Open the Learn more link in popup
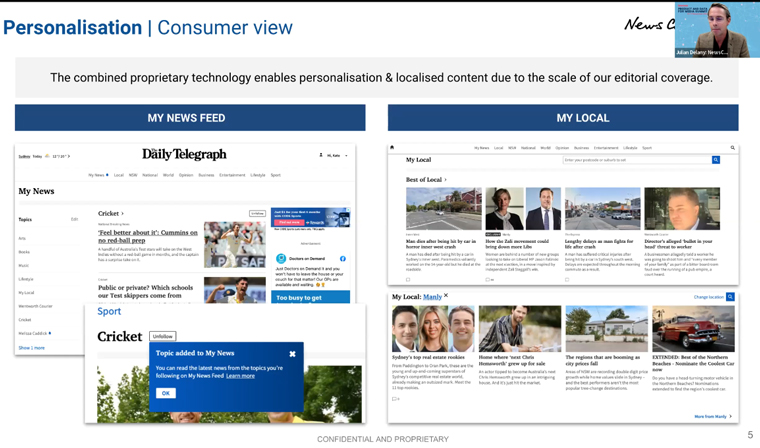 [240, 376]
